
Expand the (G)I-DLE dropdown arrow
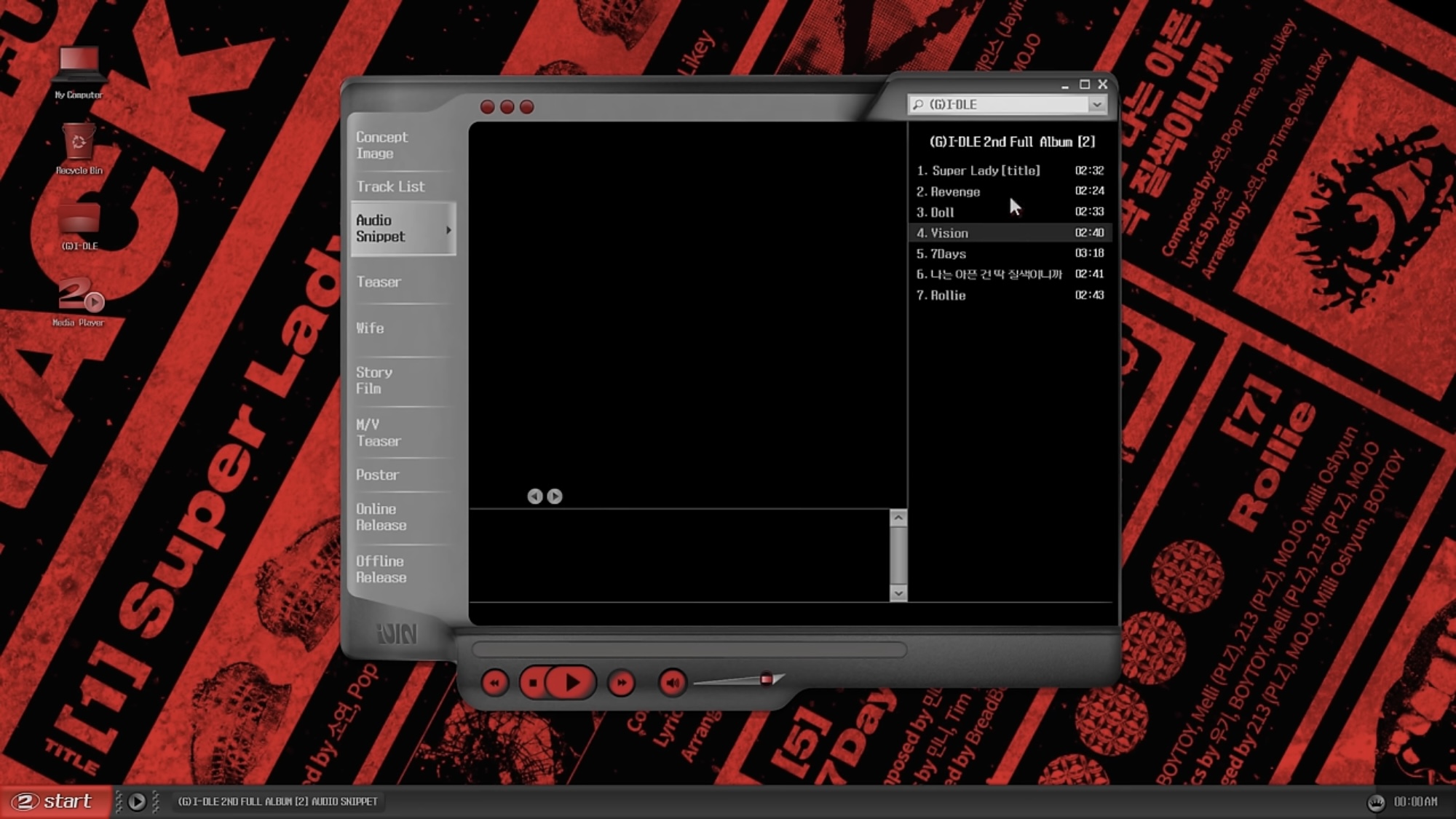tap(1096, 105)
